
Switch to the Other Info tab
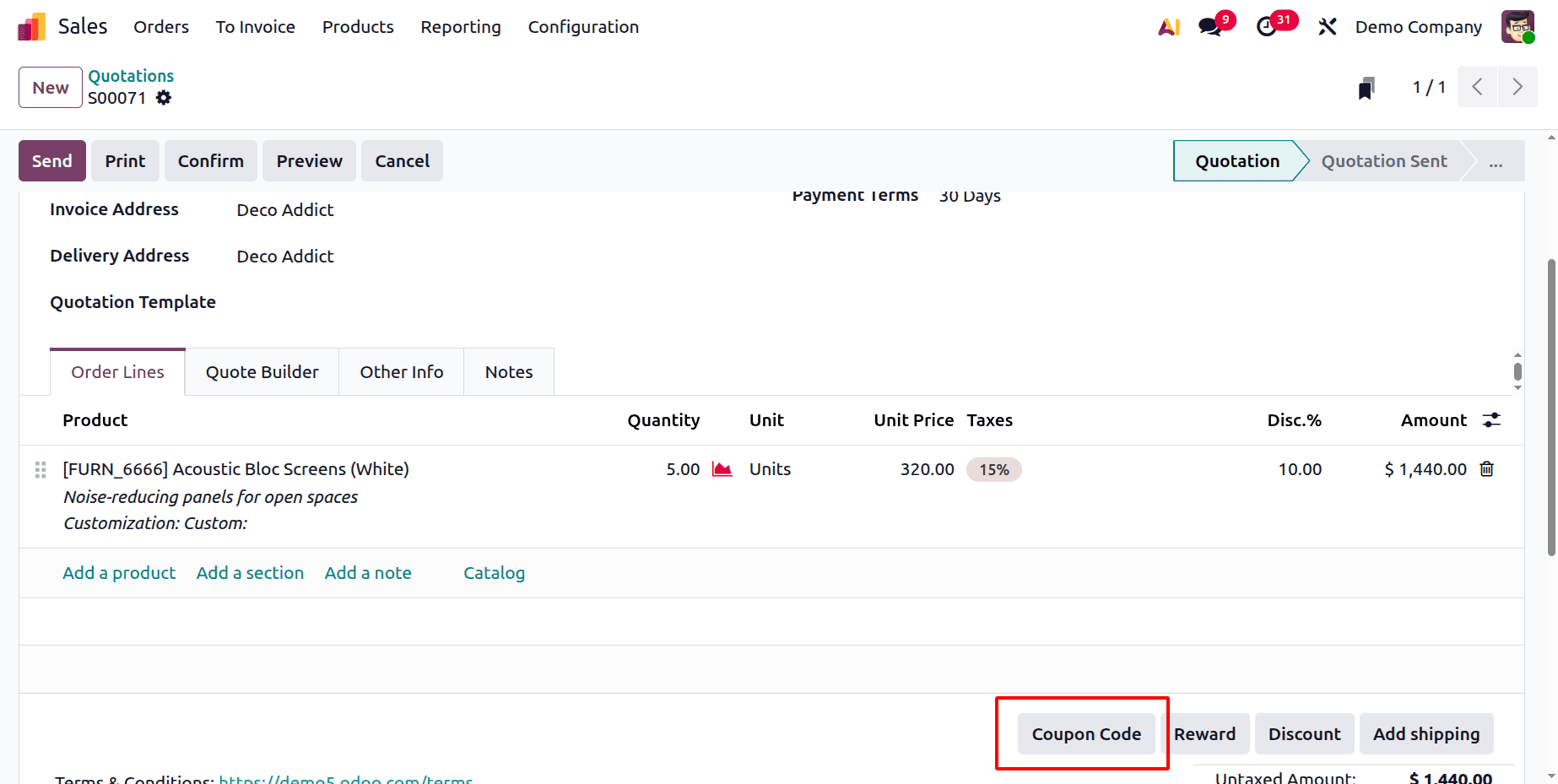(x=401, y=371)
